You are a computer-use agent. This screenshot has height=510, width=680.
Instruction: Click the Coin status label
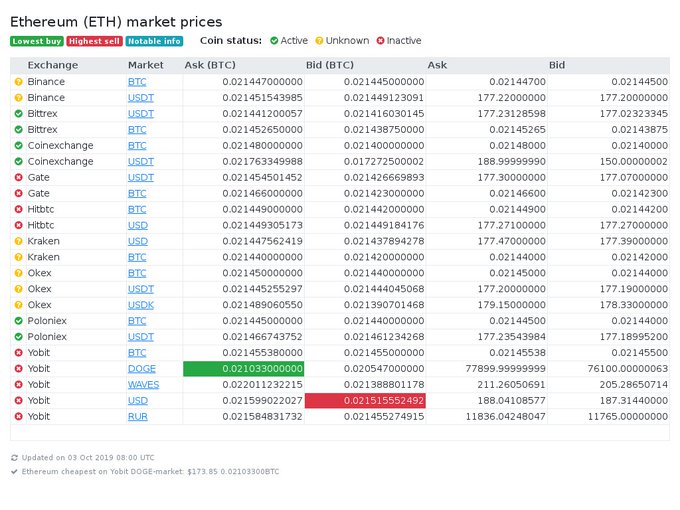231,41
